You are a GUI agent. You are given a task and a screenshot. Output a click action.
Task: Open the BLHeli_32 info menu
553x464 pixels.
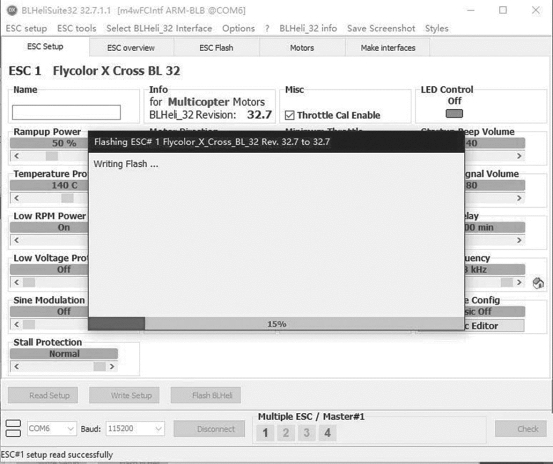(x=308, y=29)
